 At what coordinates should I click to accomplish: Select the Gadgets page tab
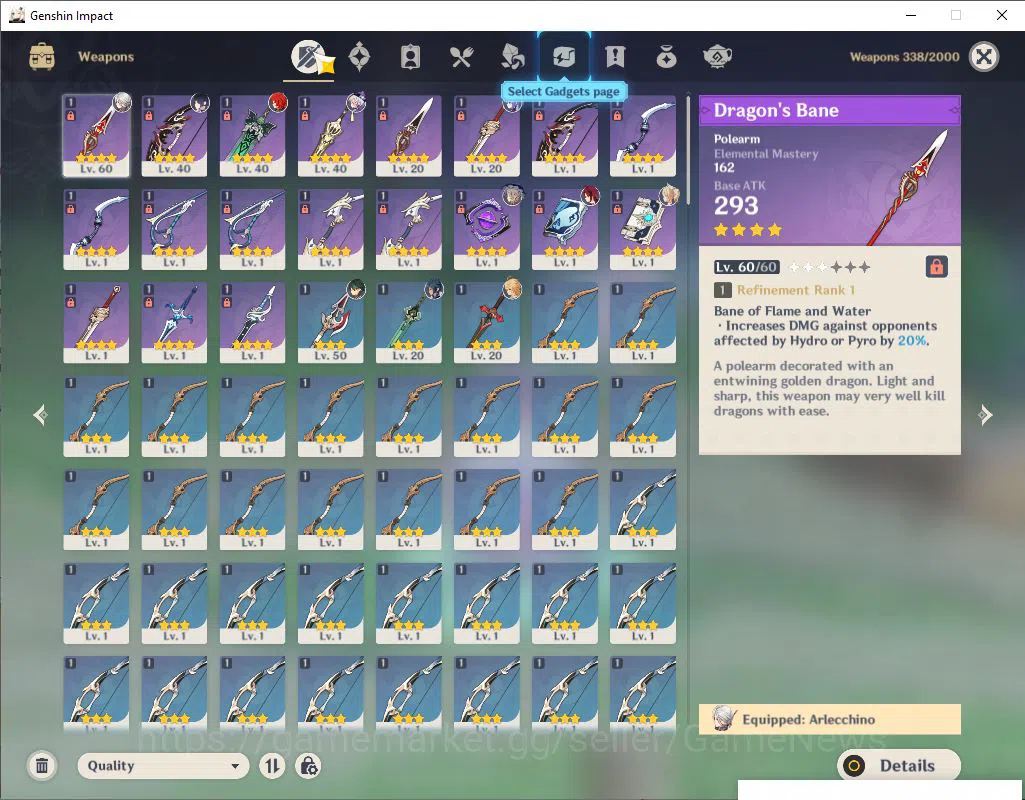(563, 57)
